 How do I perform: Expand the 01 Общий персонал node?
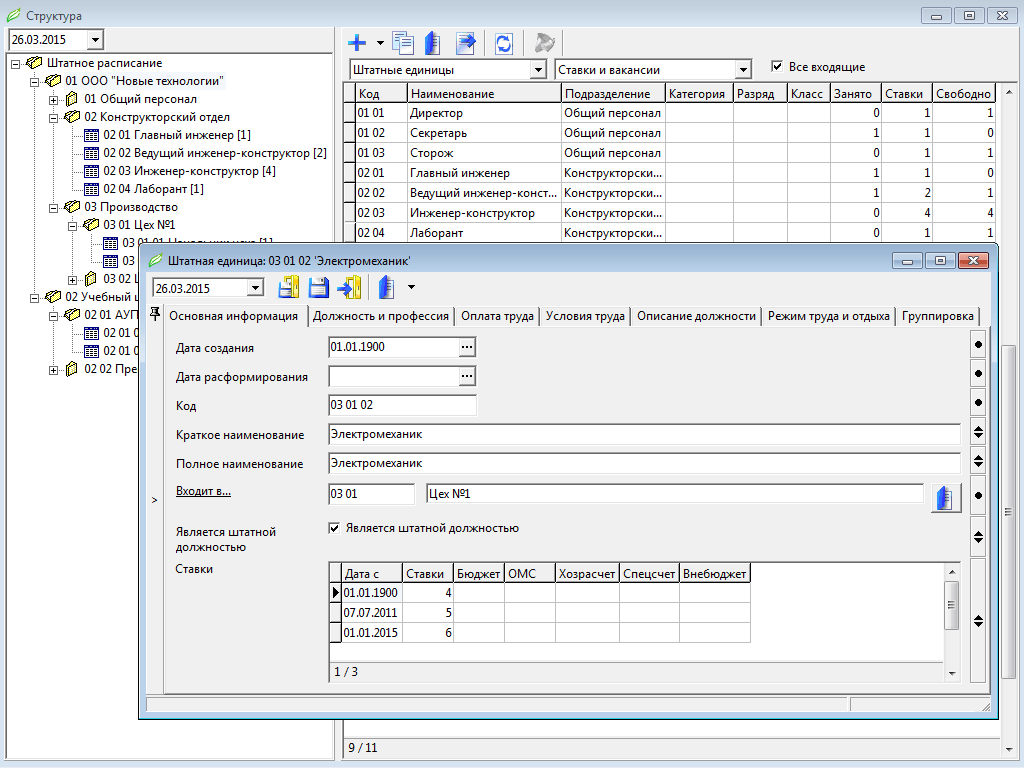pos(54,100)
